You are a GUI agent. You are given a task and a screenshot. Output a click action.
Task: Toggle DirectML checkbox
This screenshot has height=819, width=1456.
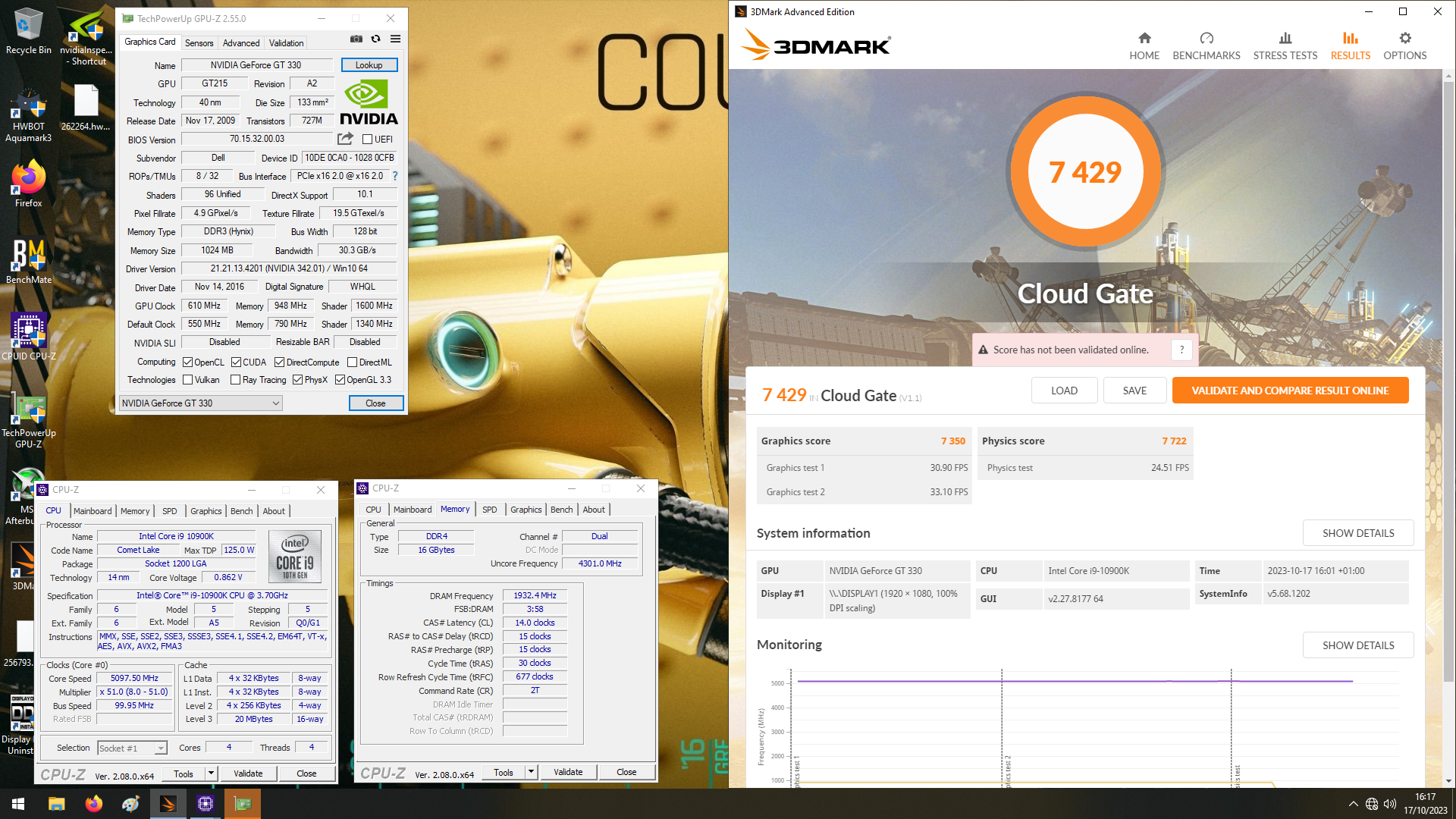(x=352, y=362)
